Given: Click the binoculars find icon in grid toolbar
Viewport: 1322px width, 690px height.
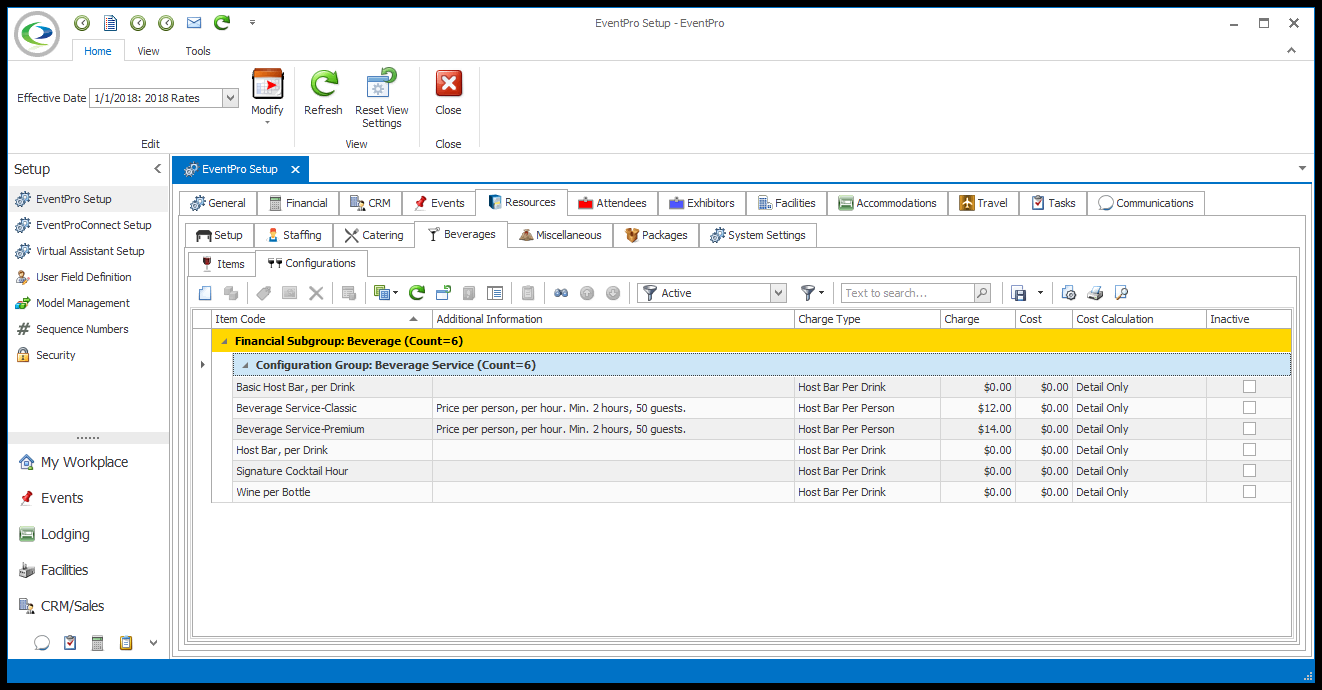Looking at the screenshot, I should coord(561,293).
